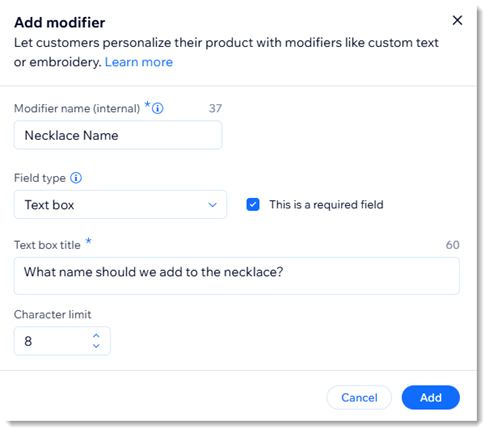The width and height of the screenshot is (489, 433).
Task: Click the 'Field type' label text
Action: 40,178
